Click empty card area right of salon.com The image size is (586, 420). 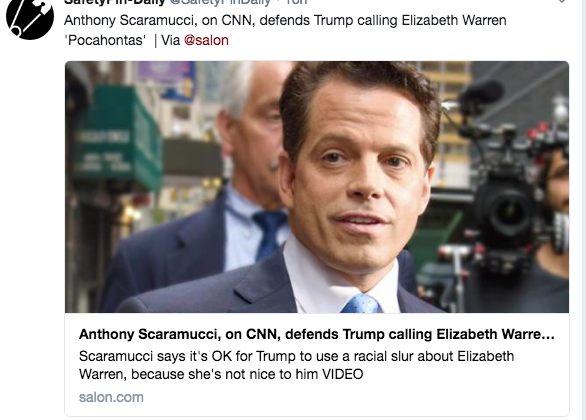(355, 397)
